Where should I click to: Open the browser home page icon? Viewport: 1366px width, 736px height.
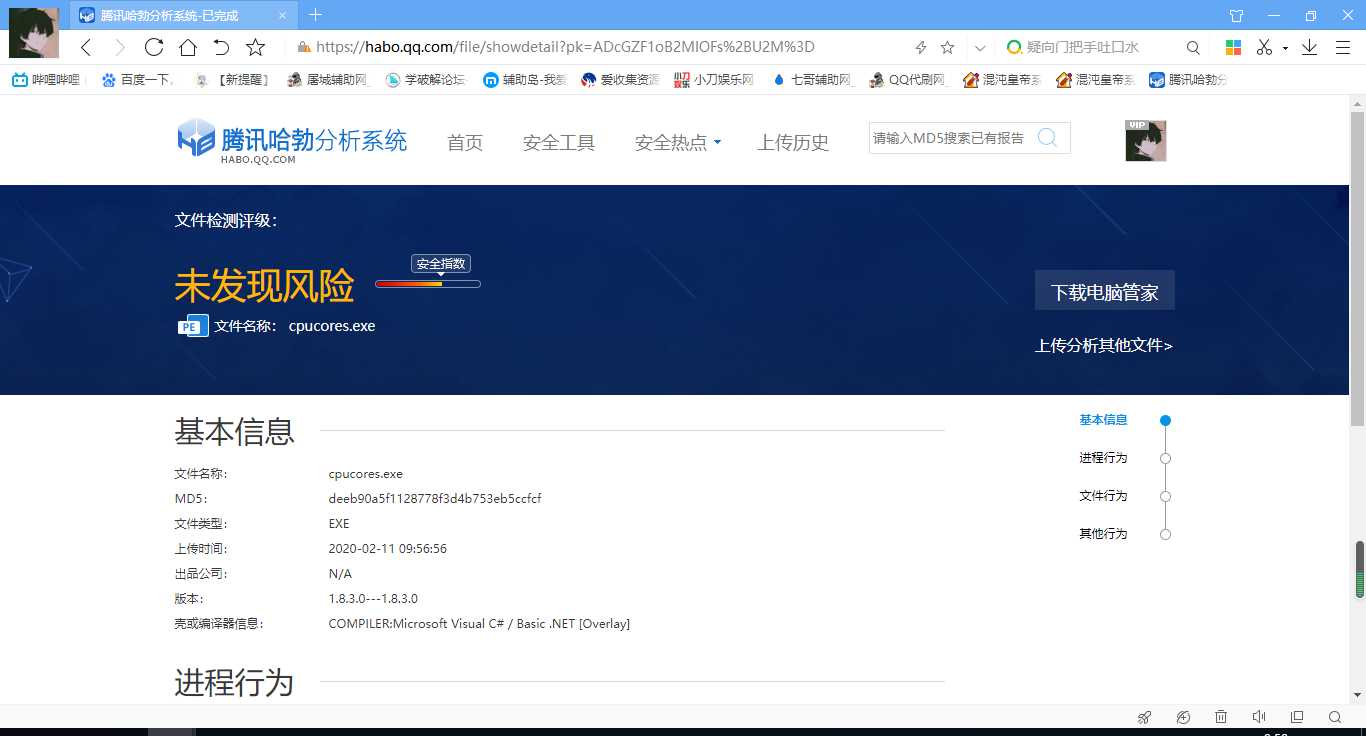pyautogui.click(x=187, y=47)
